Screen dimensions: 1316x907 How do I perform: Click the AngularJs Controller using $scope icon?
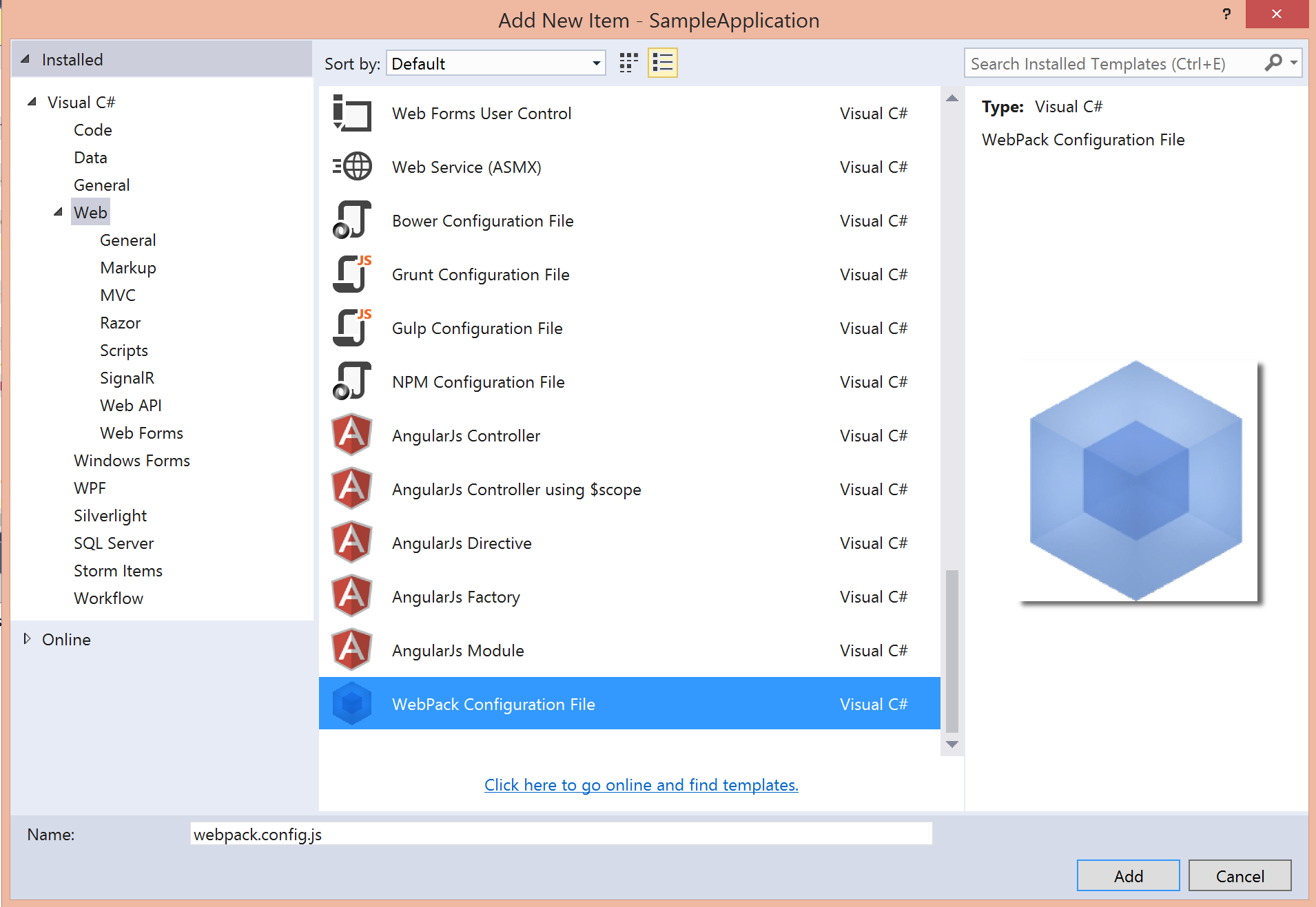pos(352,489)
